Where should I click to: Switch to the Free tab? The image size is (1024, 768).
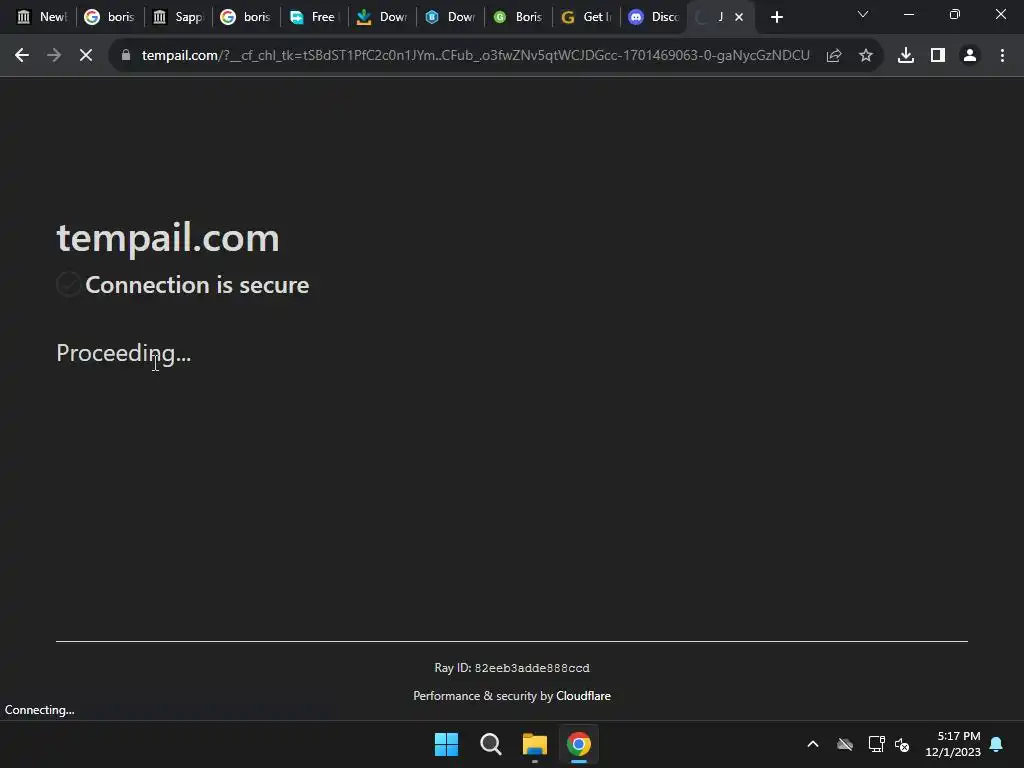coord(313,17)
